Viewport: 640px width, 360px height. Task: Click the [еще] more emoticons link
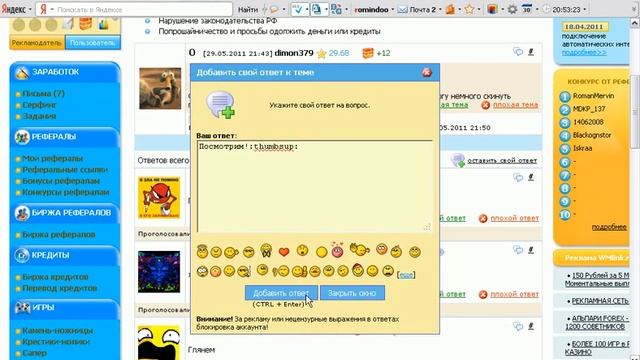pos(406,275)
